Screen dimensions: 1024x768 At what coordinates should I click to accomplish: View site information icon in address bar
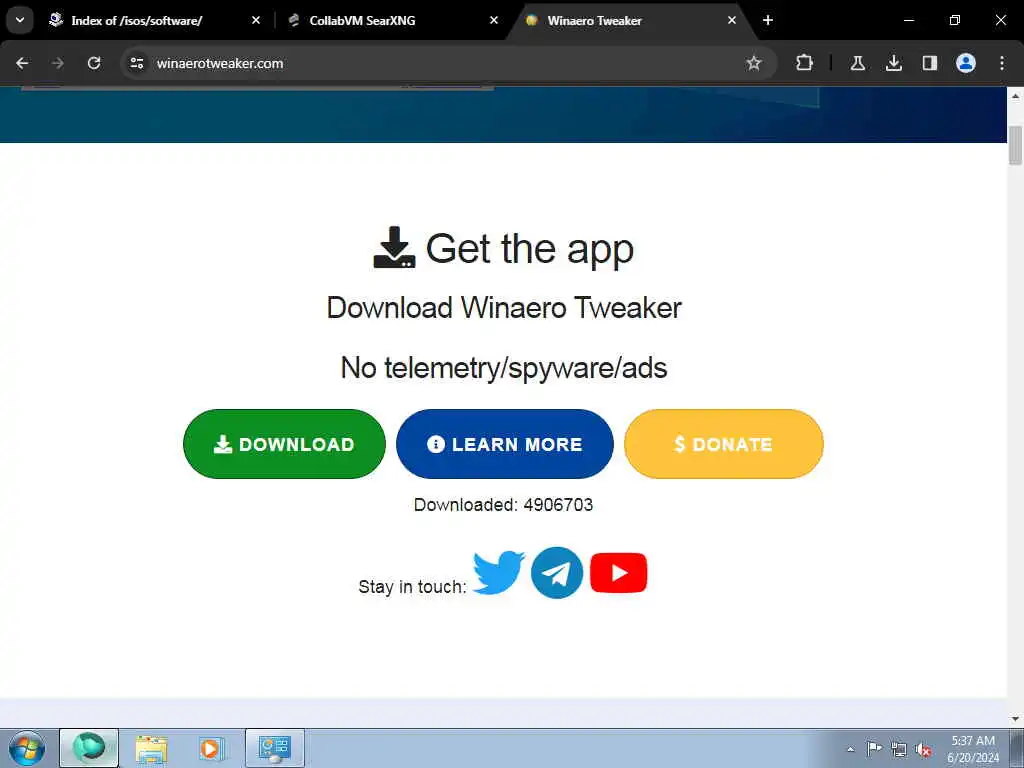136,63
